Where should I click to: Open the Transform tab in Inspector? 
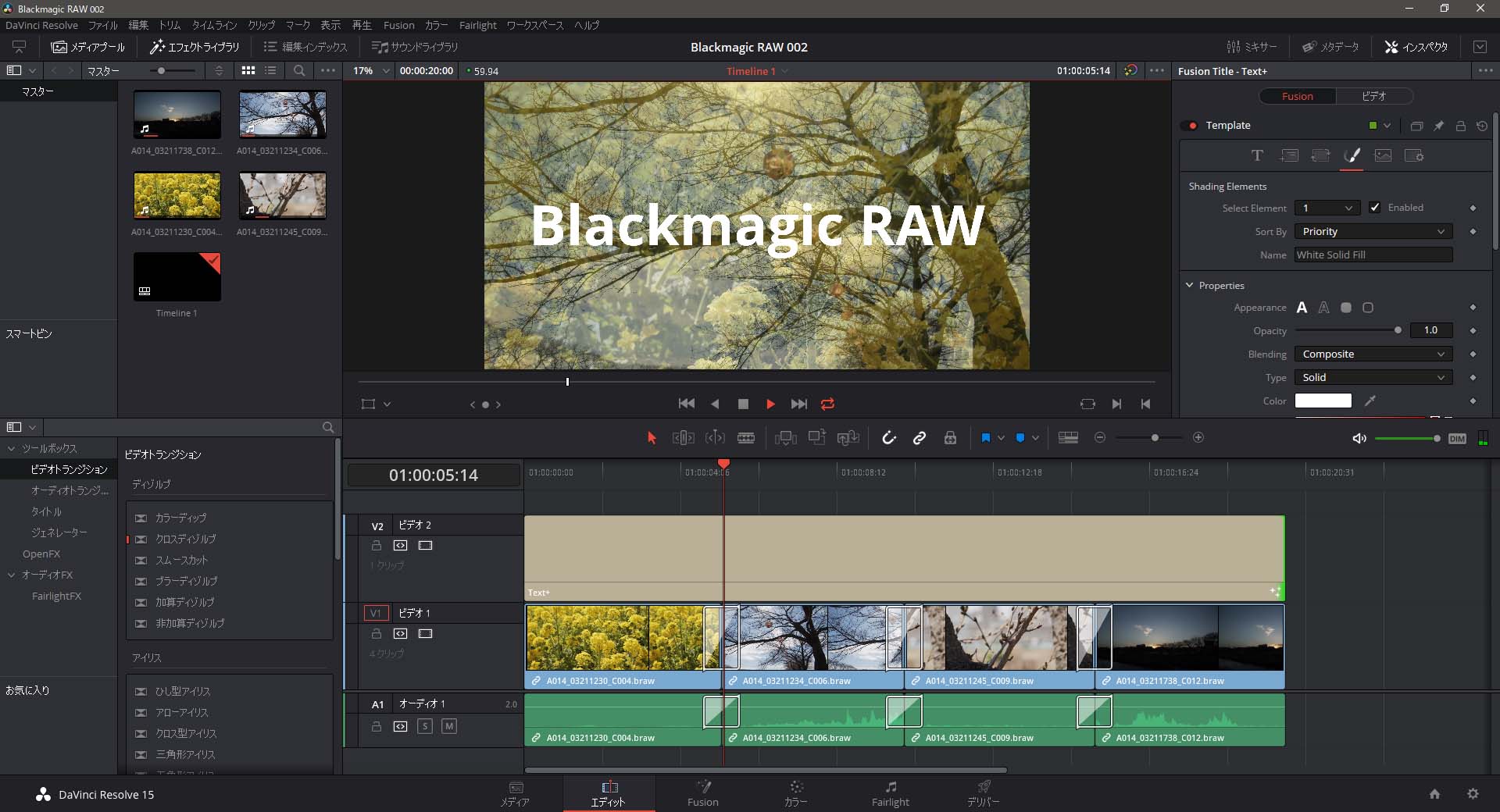(x=1320, y=155)
